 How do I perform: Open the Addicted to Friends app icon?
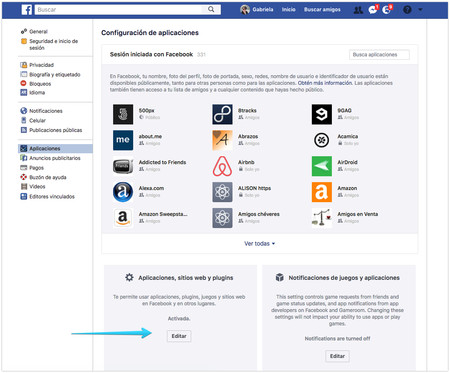[123, 166]
